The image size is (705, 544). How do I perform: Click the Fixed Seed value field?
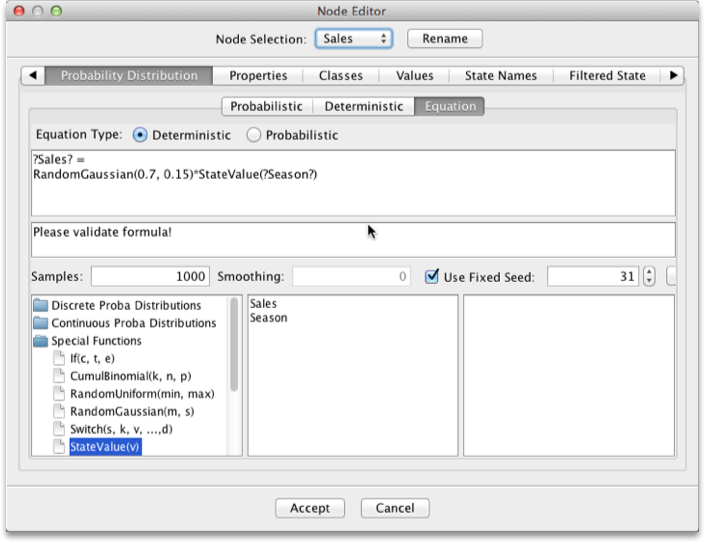pos(593,276)
